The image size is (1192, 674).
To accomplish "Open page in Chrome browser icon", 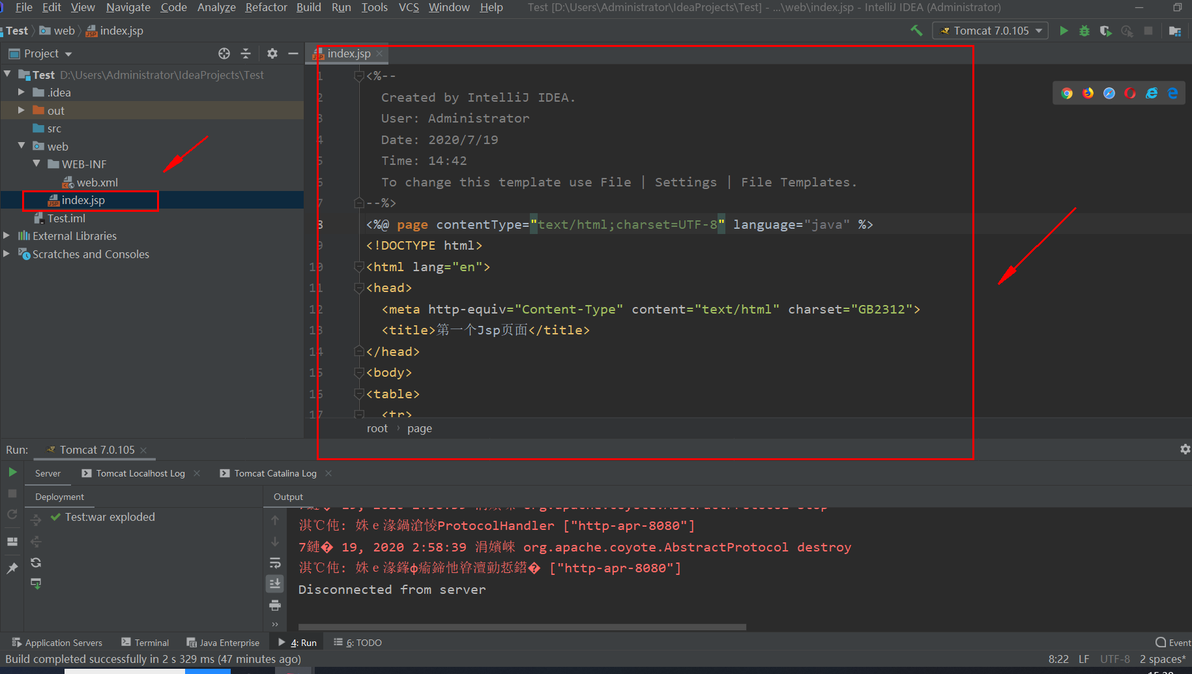I will [x=1067, y=93].
